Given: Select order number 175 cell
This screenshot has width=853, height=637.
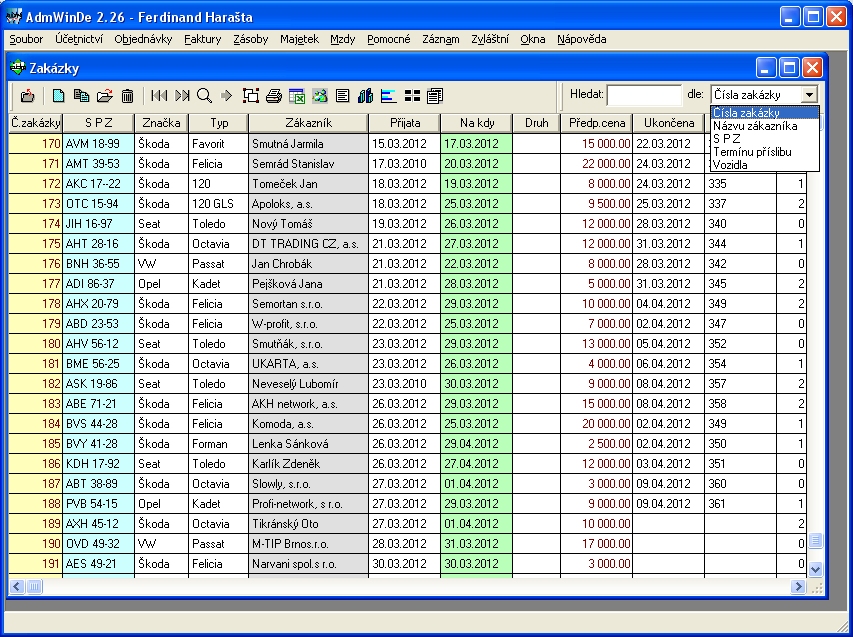Looking at the screenshot, I should pos(35,244).
